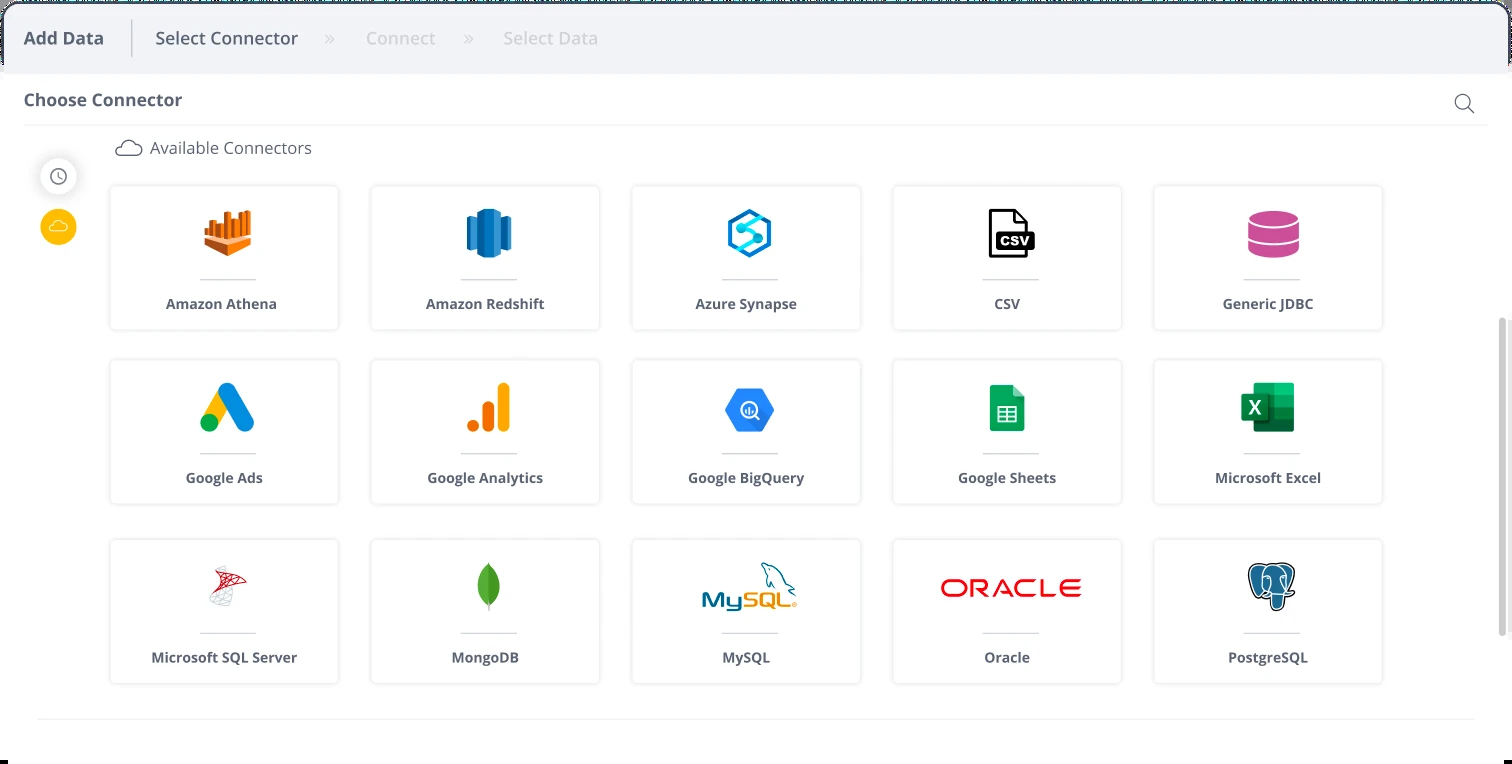Select the PostgreSQL connector
The image size is (1512, 764).
click(x=1268, y=611)
